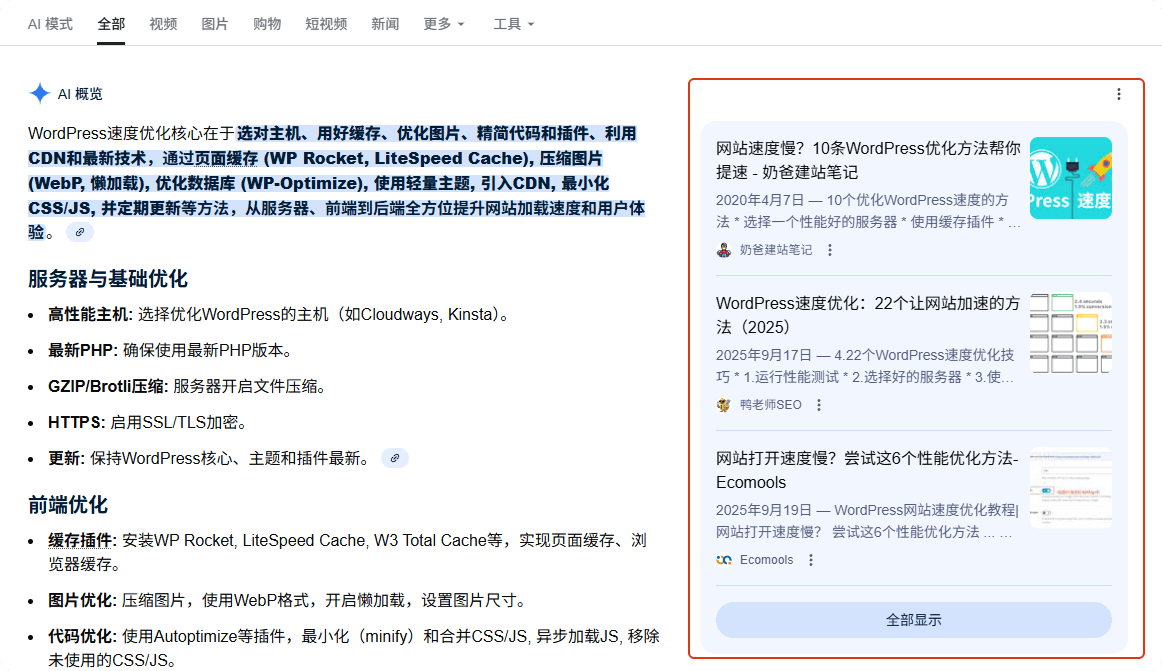The image size is (1162, 671).
Task: Switch to the 新闻 tab
Action: (386, 24)
